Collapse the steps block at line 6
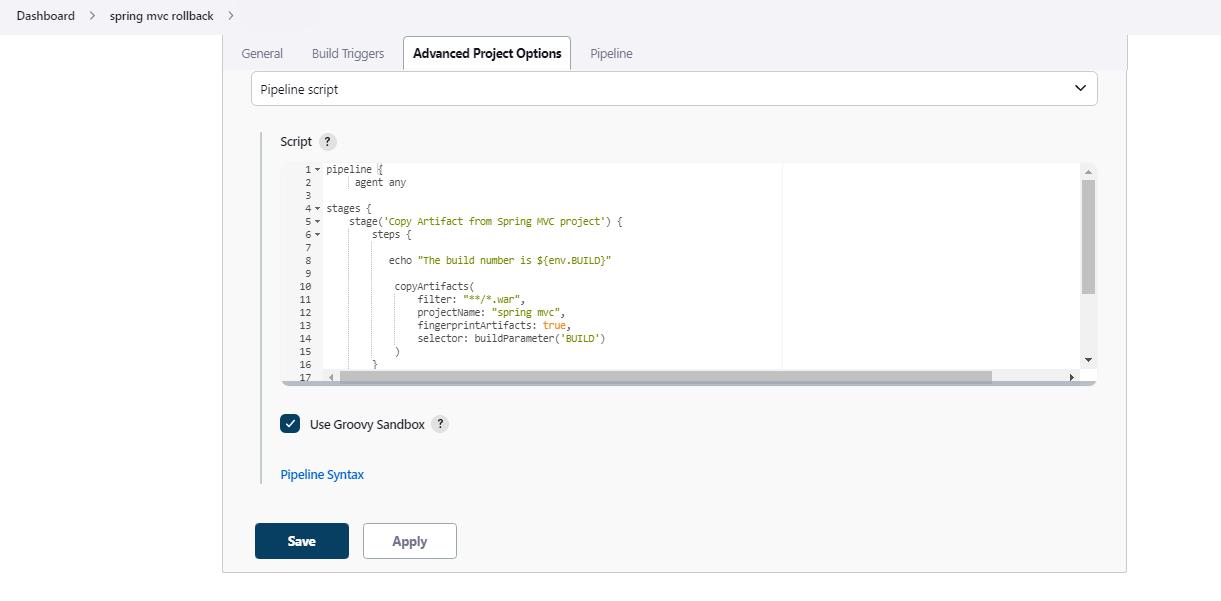The image size is (1221, 601). point(318,235)
